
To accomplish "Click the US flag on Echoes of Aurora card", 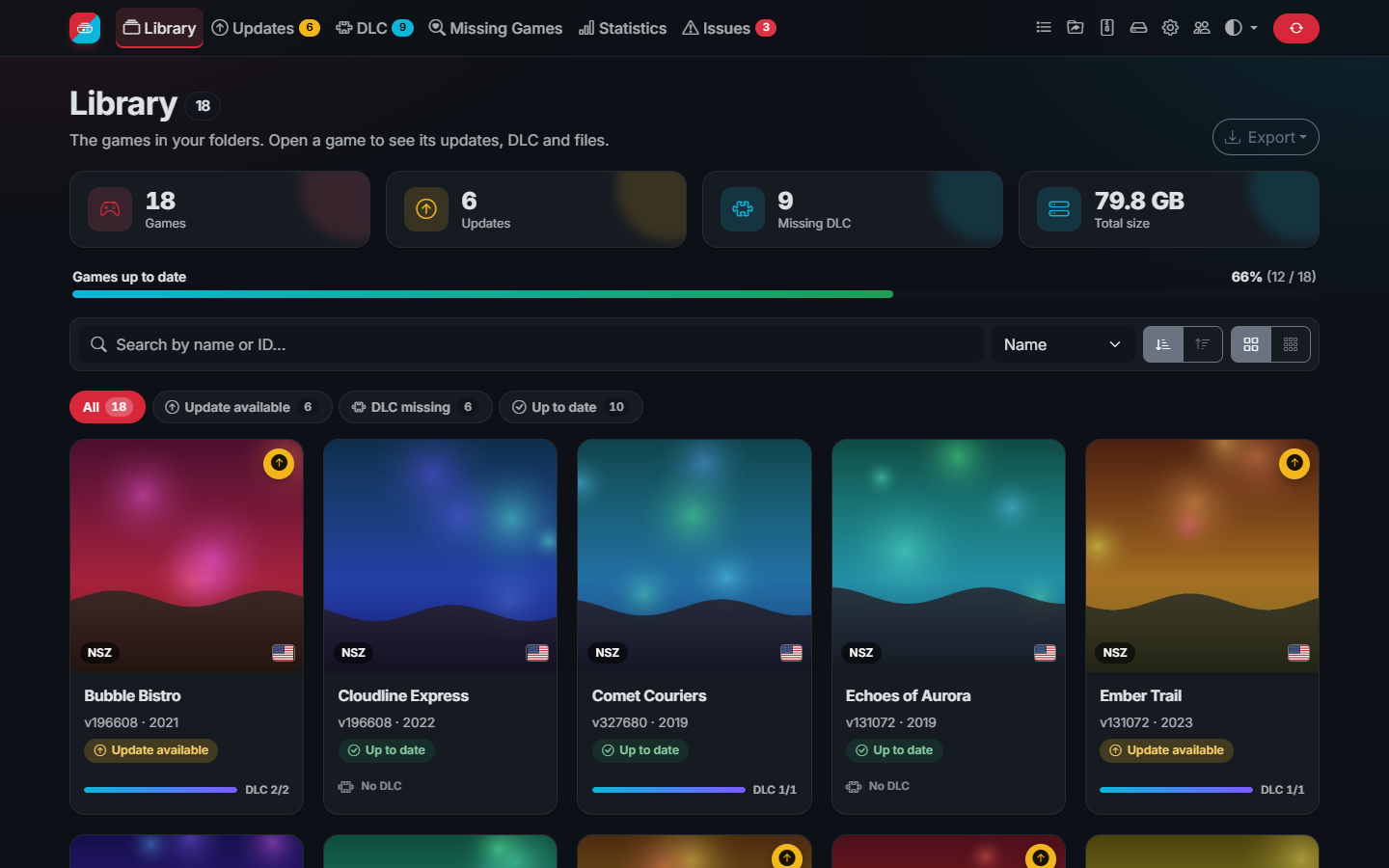I will 1045,653.
